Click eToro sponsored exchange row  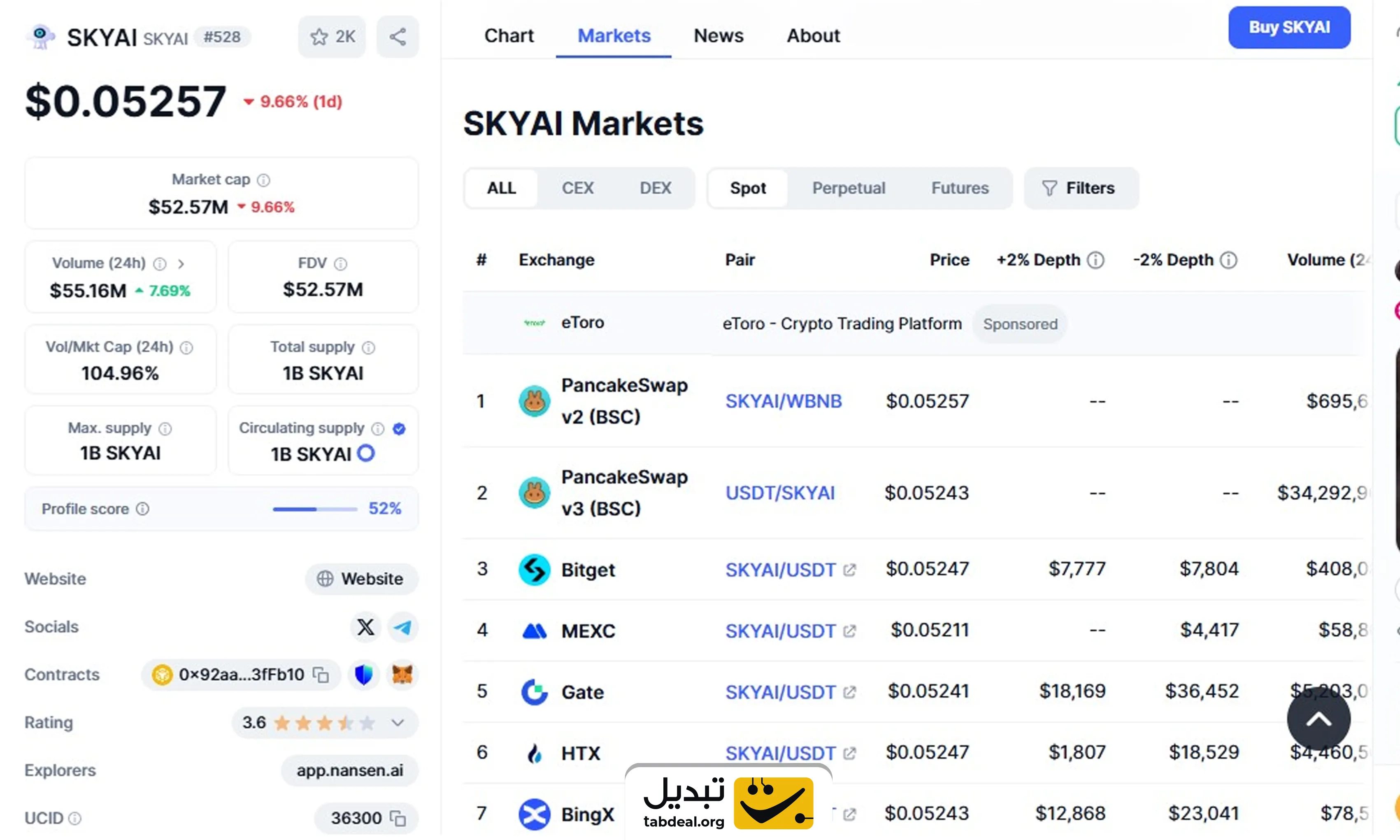(x=913, y=323)
